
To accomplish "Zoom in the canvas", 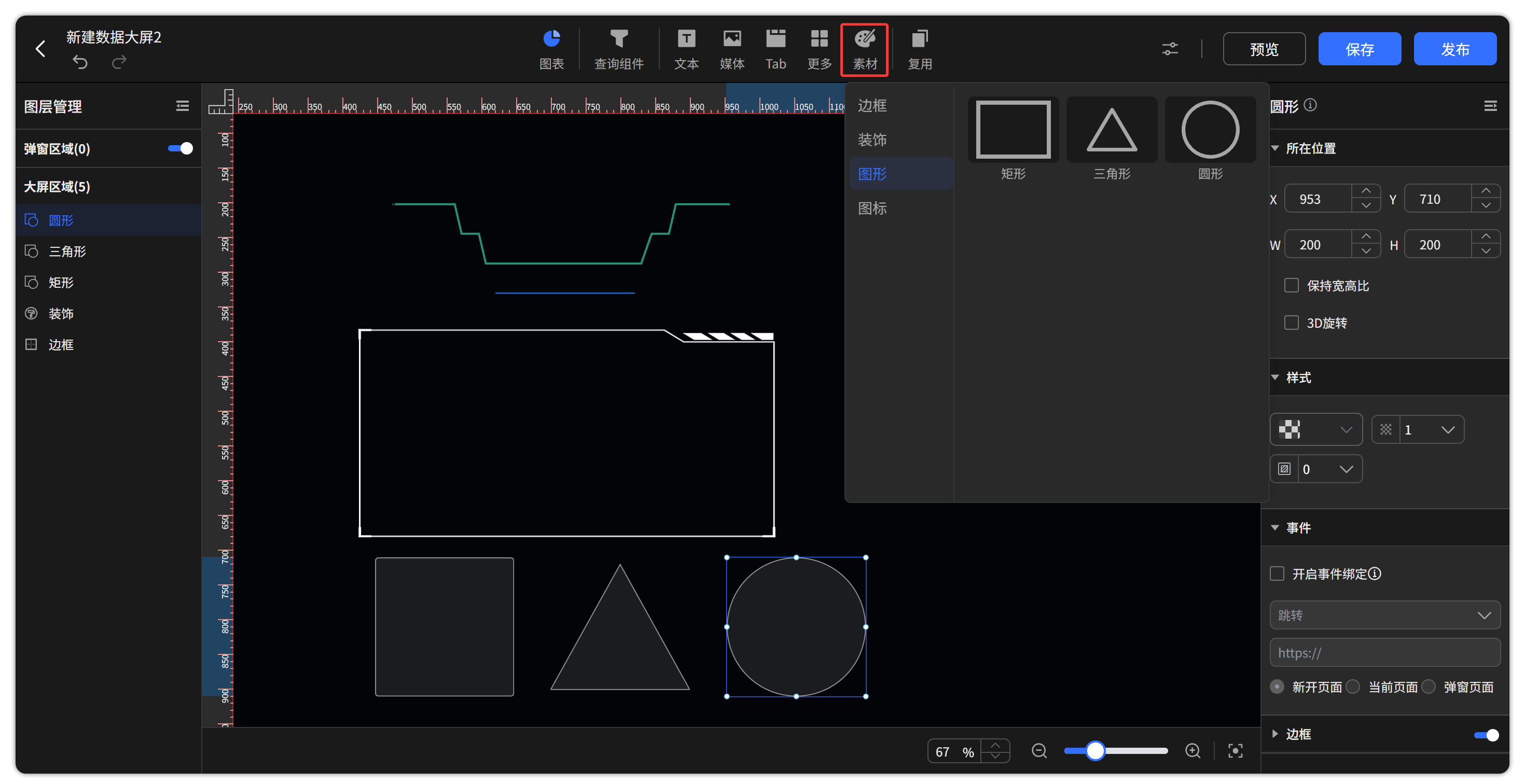I will 1193,751.
